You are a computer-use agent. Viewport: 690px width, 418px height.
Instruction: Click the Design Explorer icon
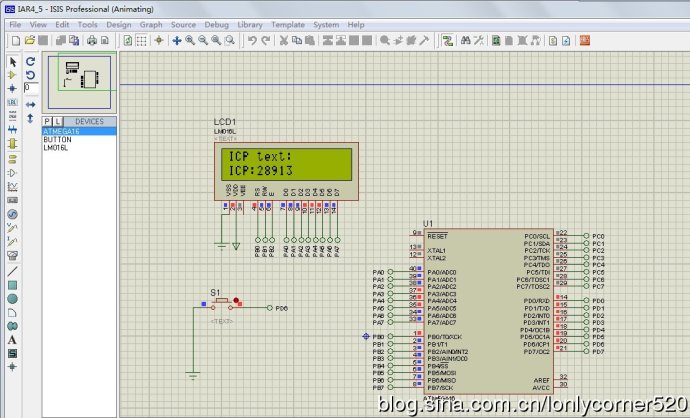tap(496, 41)
